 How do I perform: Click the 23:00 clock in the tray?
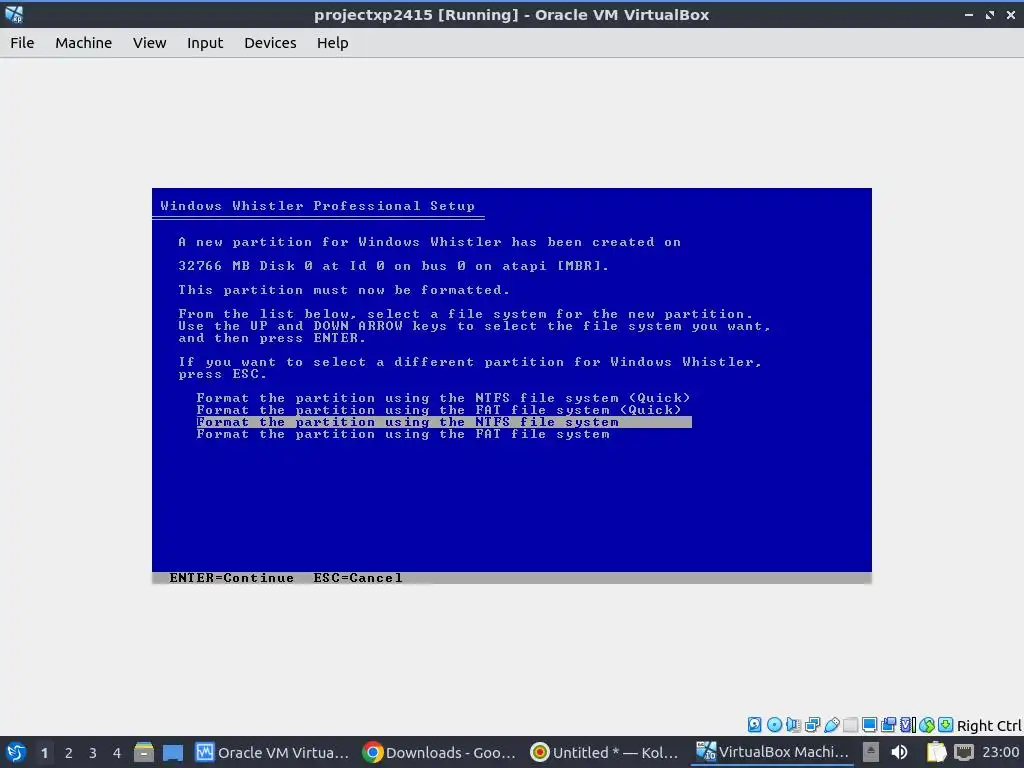click(1000, 752)
